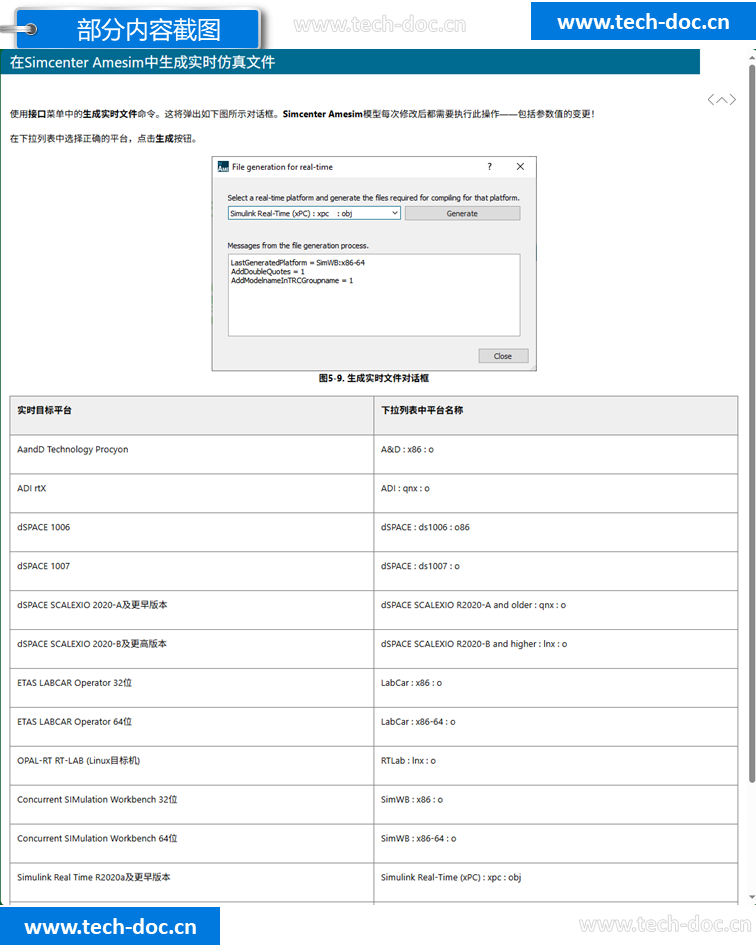Click the figure caption 图5-9
This screenshot has width=756, height=945.
coord(374,378)
